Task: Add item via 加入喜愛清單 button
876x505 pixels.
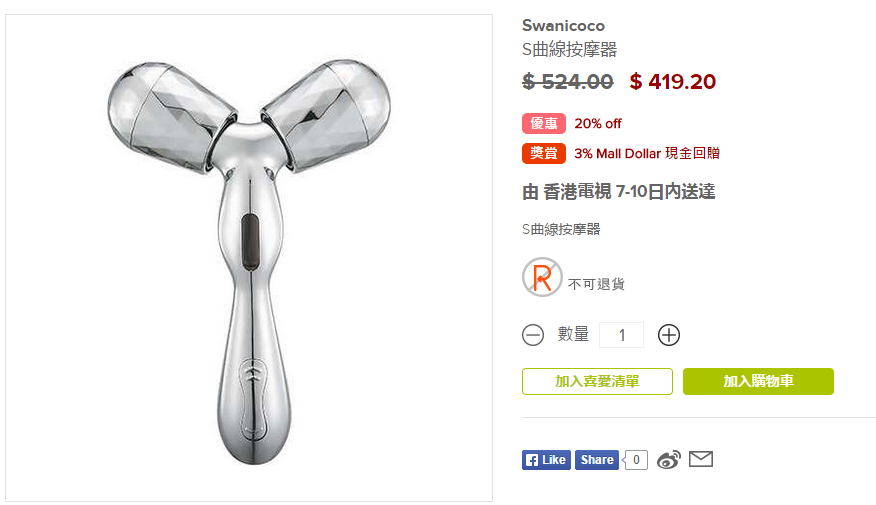Action: click(597, 382)
